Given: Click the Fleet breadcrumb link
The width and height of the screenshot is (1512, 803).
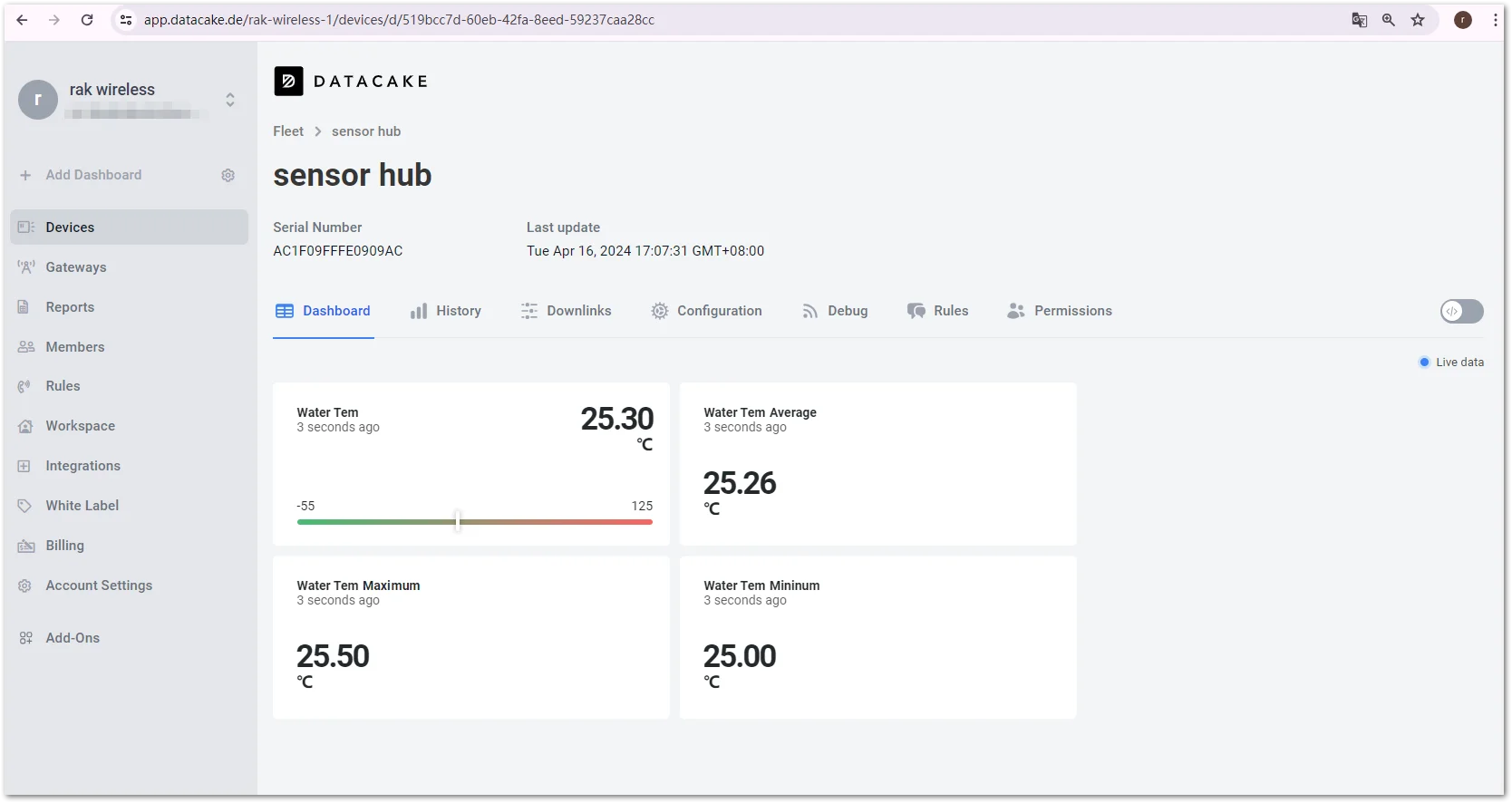Looking at the screenshot, I should click(x=288, y=131).
